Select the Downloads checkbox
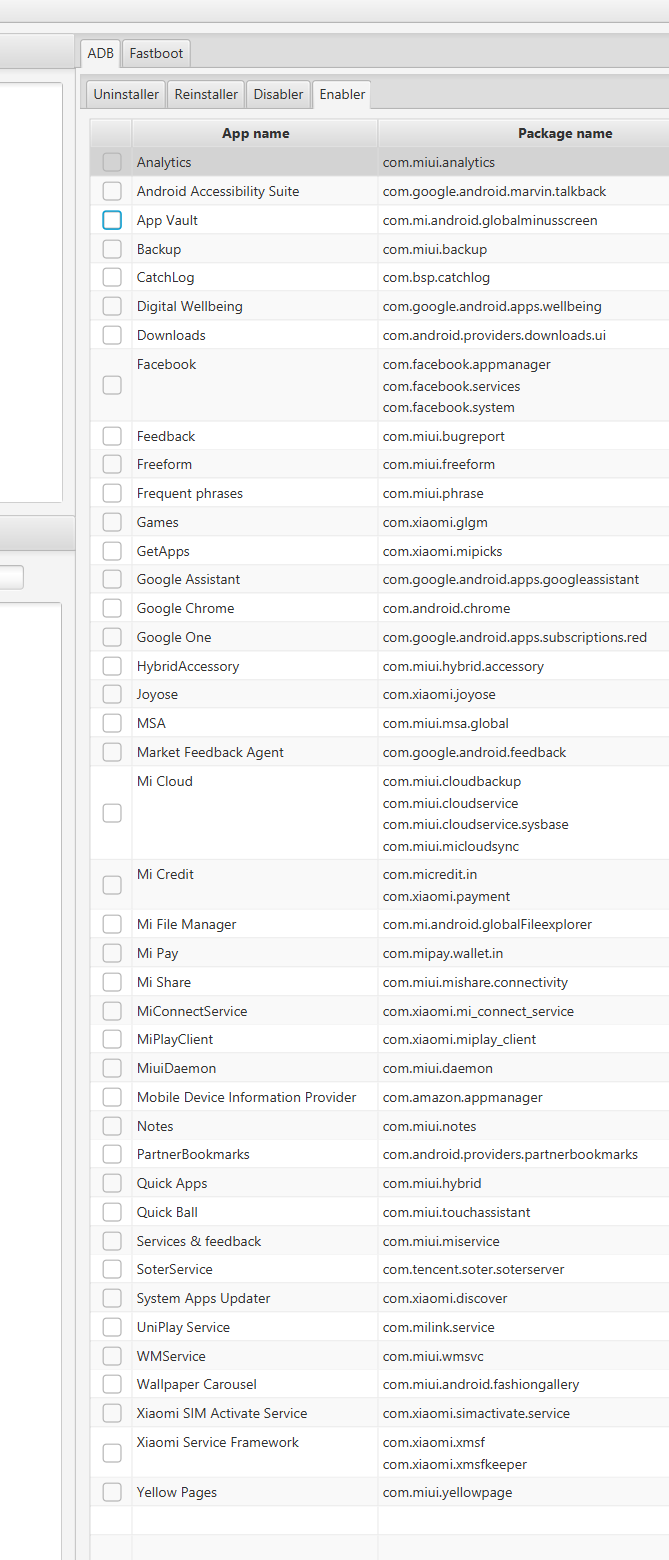669x1560 pixels. pos(112,335)
